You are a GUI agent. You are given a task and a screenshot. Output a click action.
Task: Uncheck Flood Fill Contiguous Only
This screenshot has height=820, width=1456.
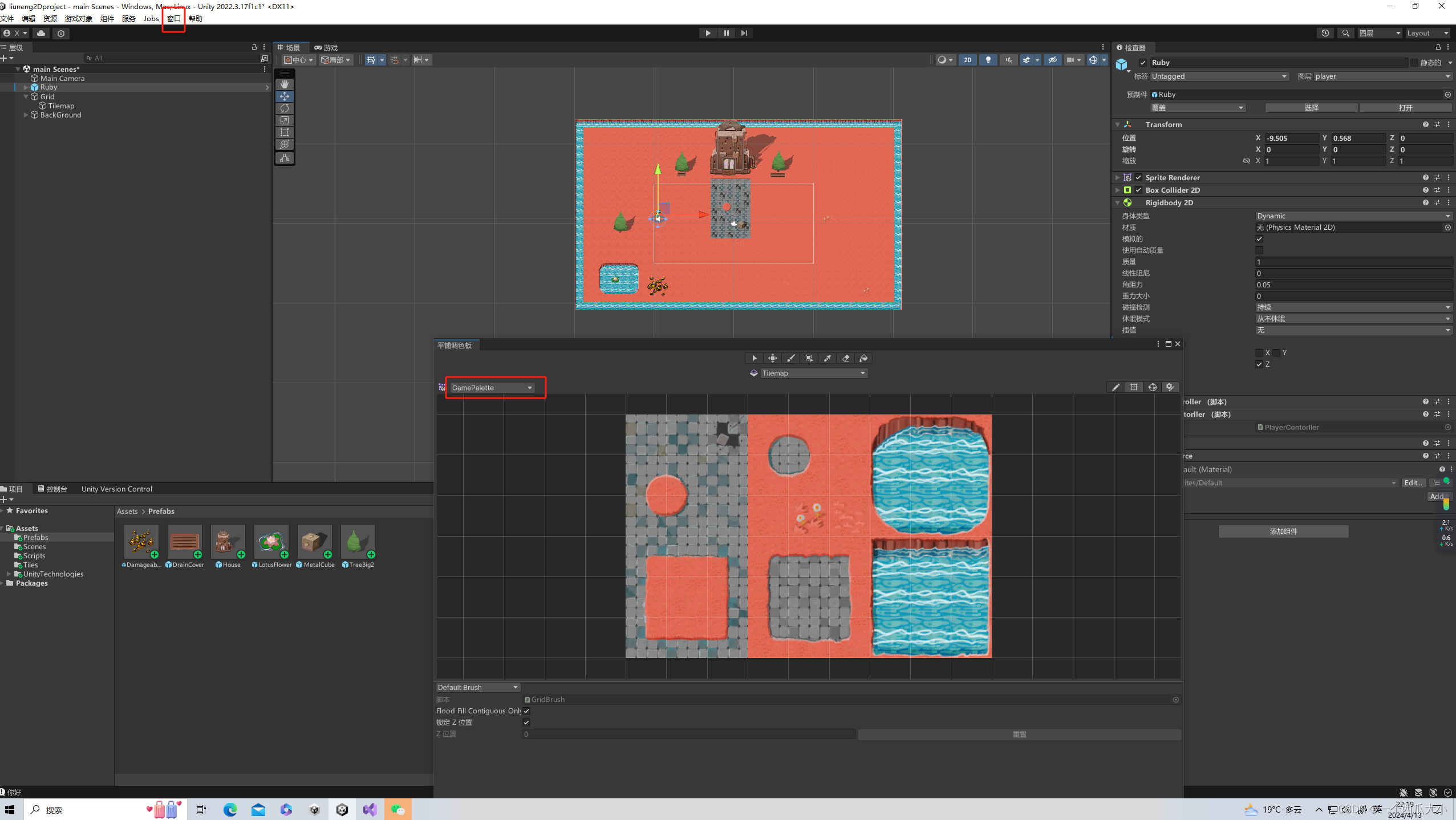click(x=526, y=711)
